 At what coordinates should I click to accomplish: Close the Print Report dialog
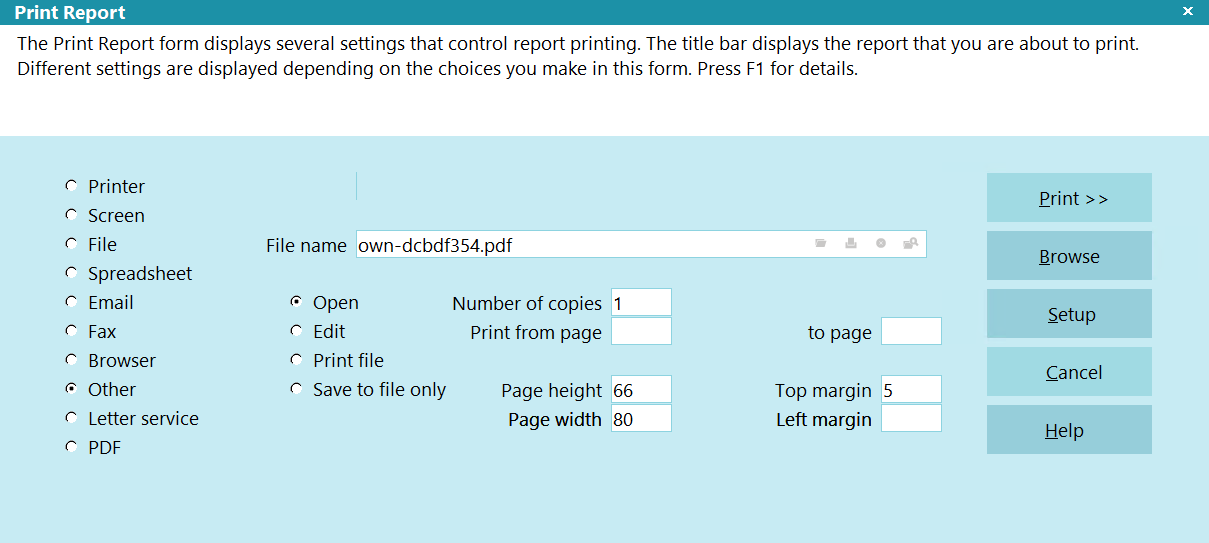pos(1188,12)
